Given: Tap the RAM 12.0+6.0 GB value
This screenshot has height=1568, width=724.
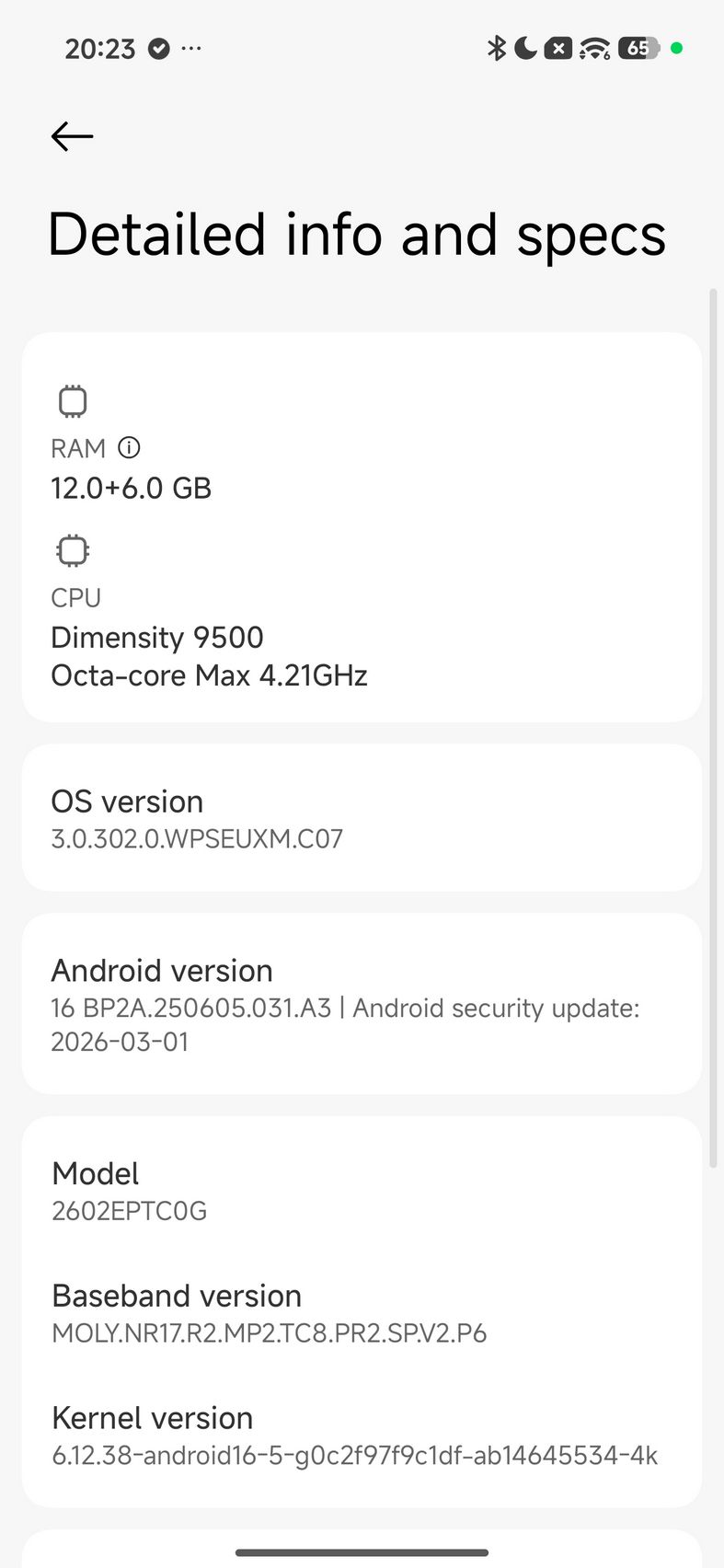Looking at the screenshot, I should 131,488.
